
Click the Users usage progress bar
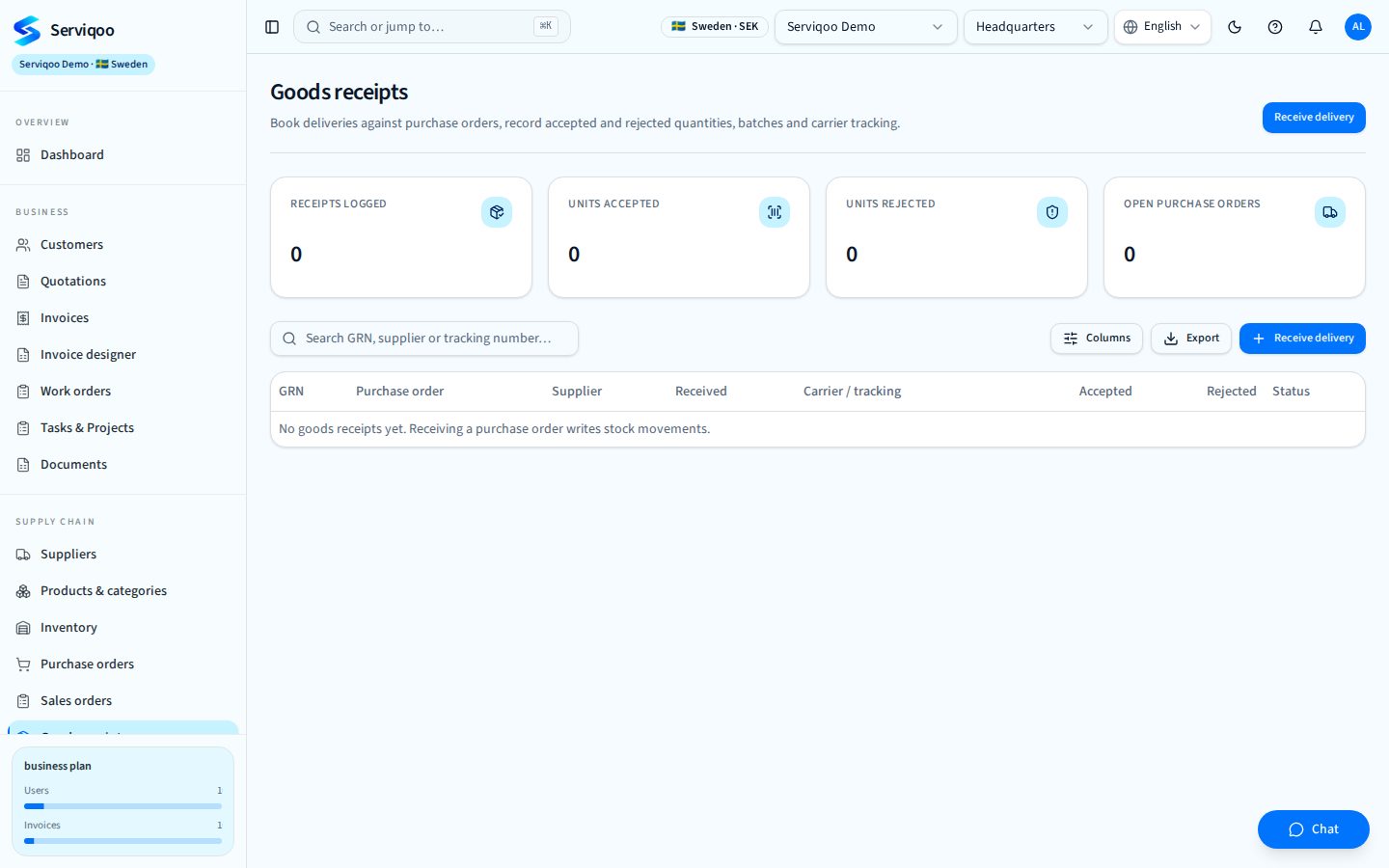[x=123, y=806]
